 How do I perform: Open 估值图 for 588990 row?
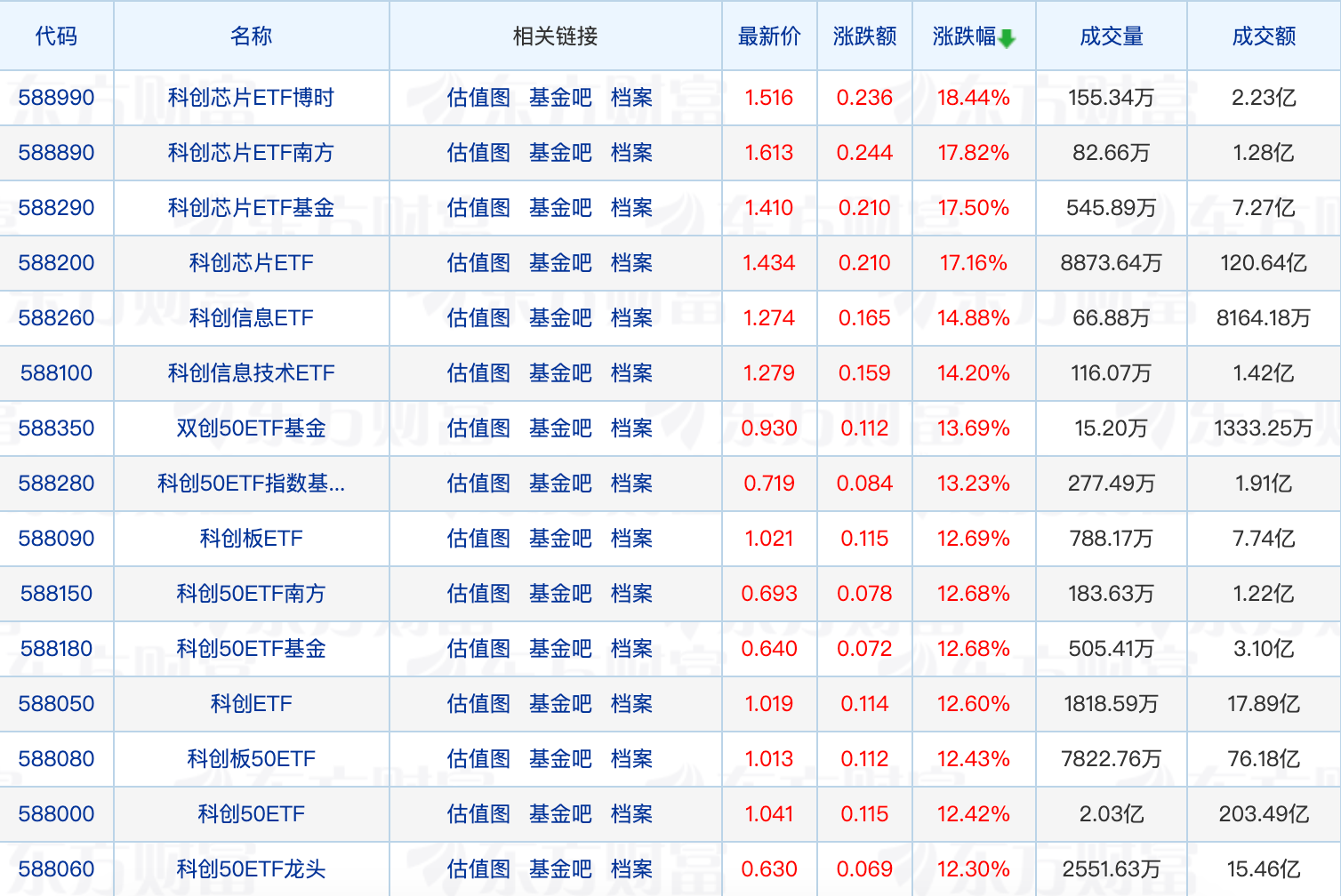coord(479,98)
